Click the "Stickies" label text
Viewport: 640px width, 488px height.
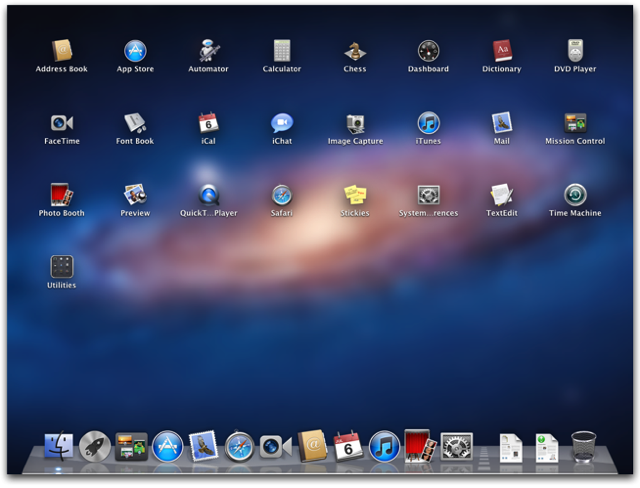(355, 213)
